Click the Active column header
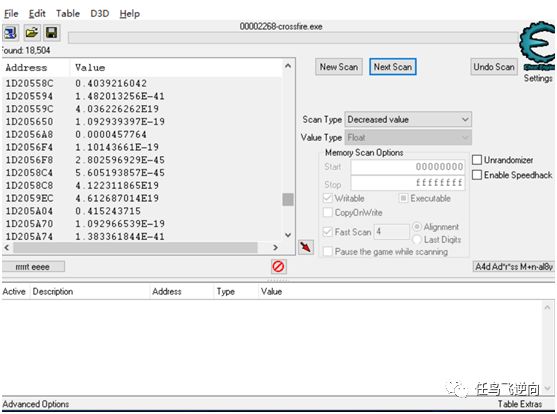557x414 pixels. 15,292
